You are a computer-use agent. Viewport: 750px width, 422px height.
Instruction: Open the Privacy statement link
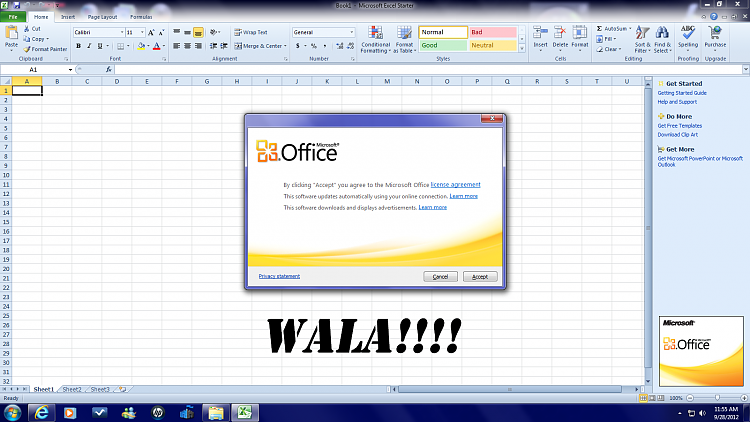[x=279, y=276]
